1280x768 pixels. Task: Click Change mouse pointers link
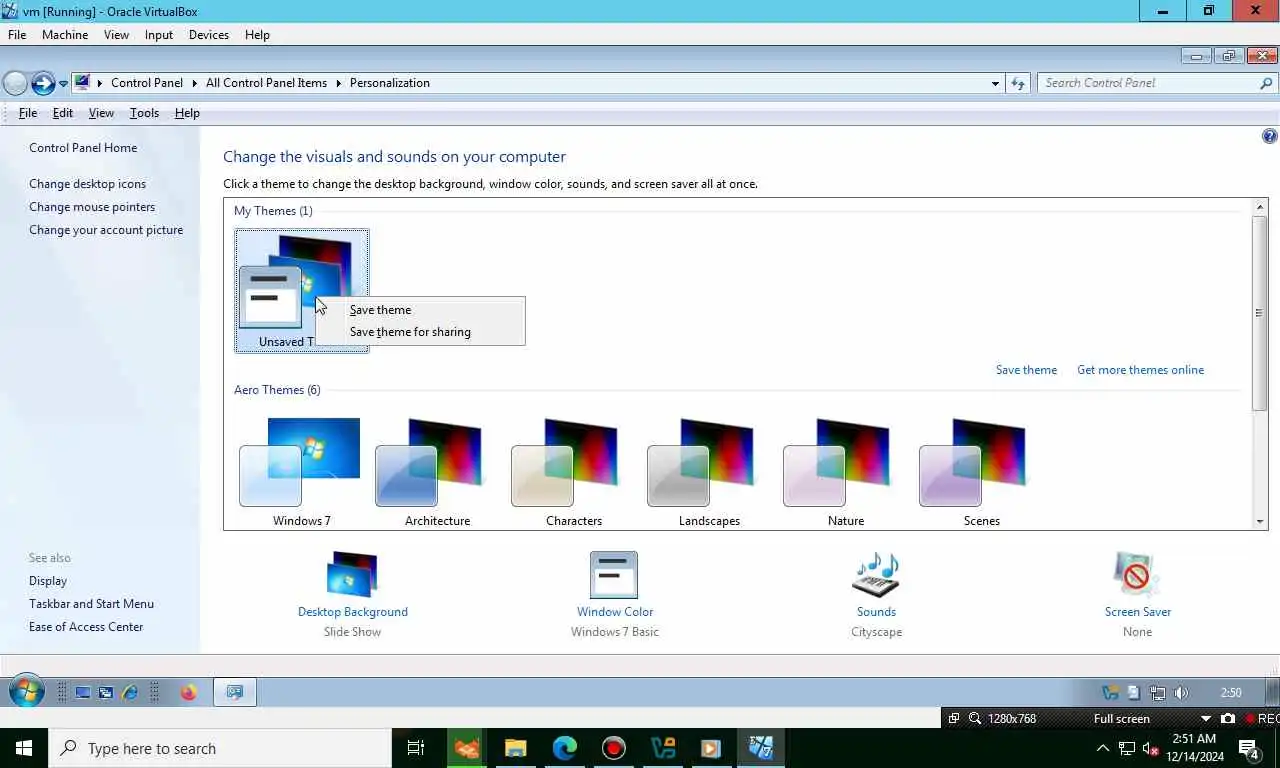click(92, 207)
